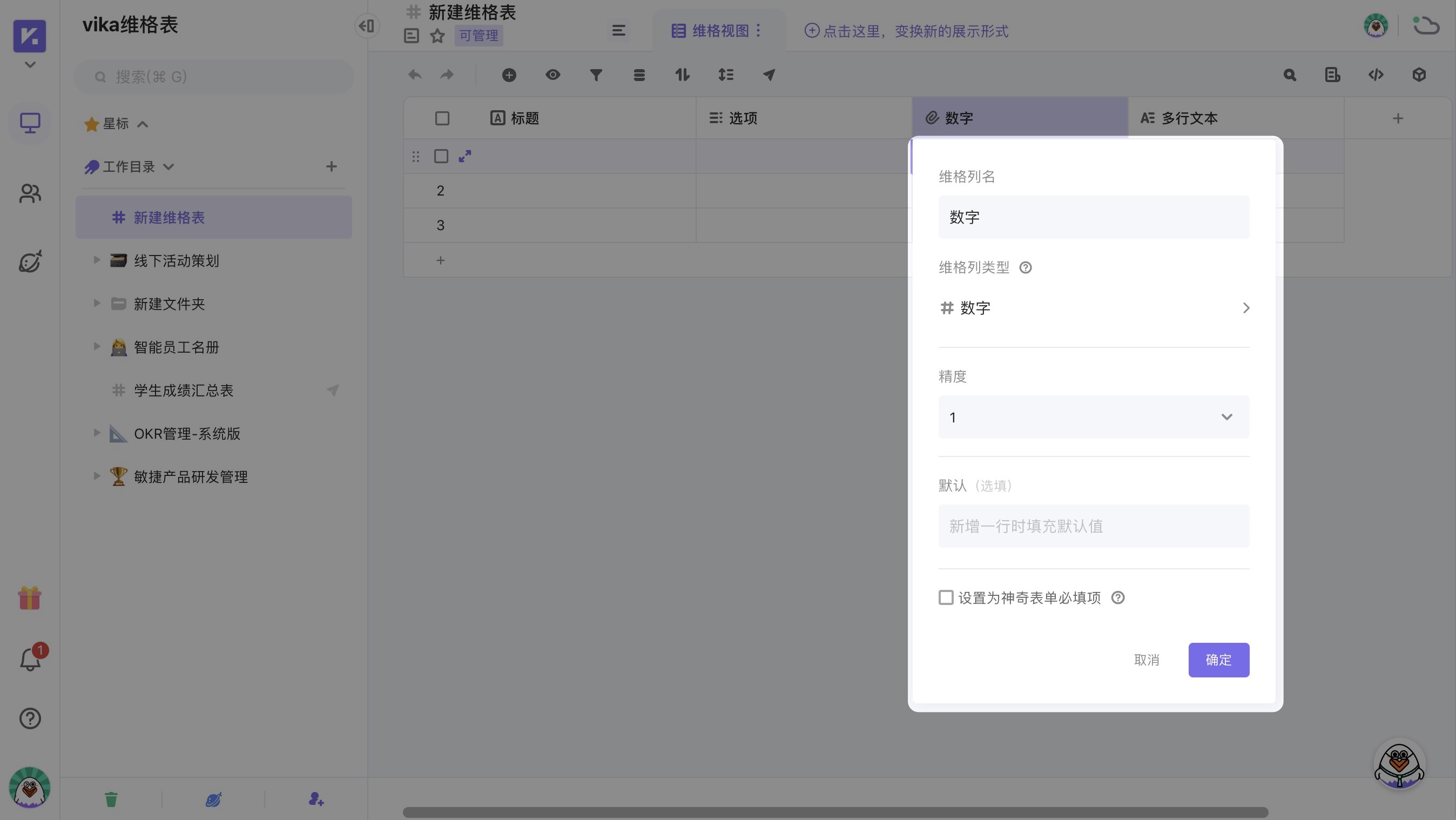The width and height of the screenshot is (1456, 820).
Task: Expand the 线下活动策划 folder
Action: coord(96,260)
